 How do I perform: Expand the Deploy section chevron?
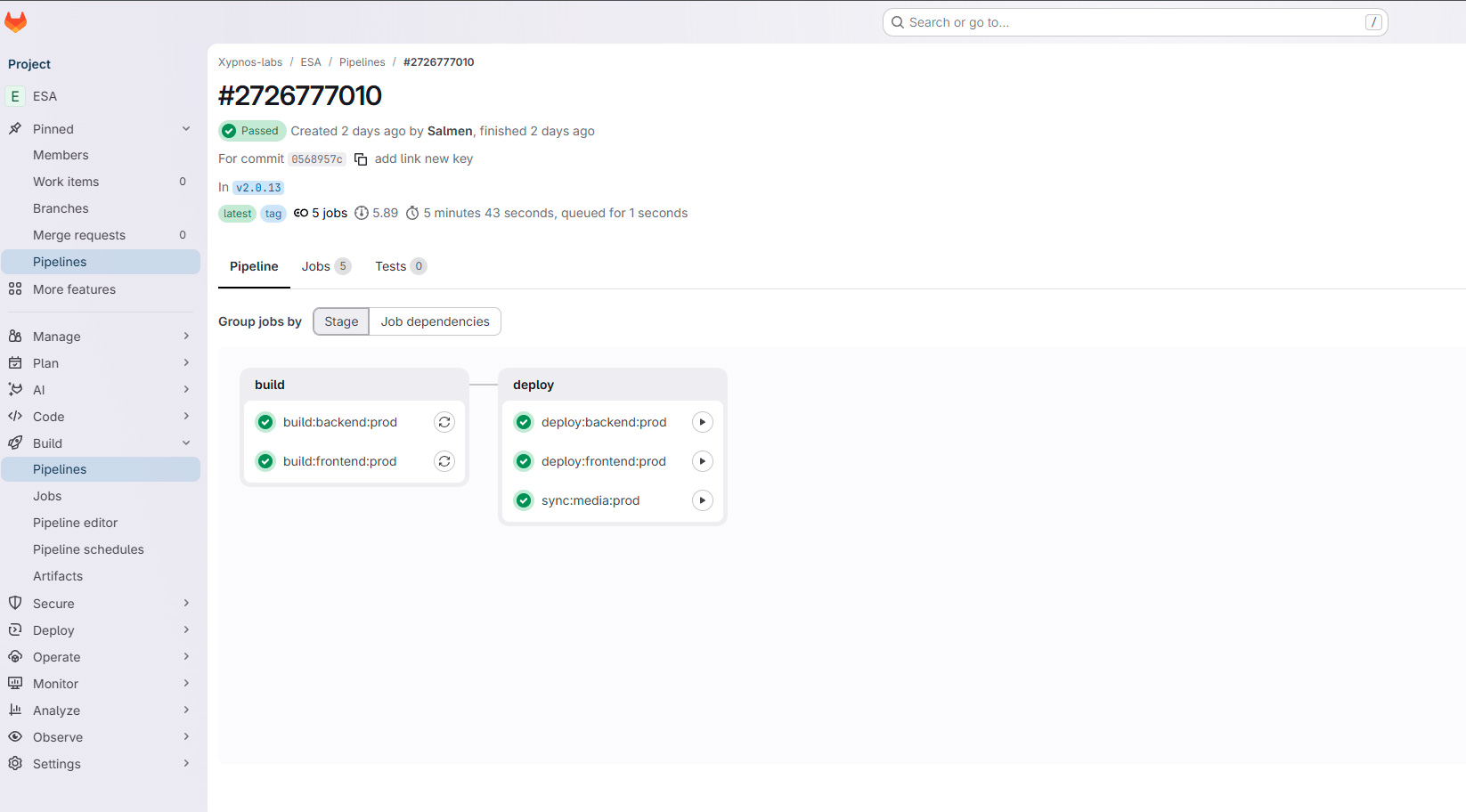(x=186, y=630)
